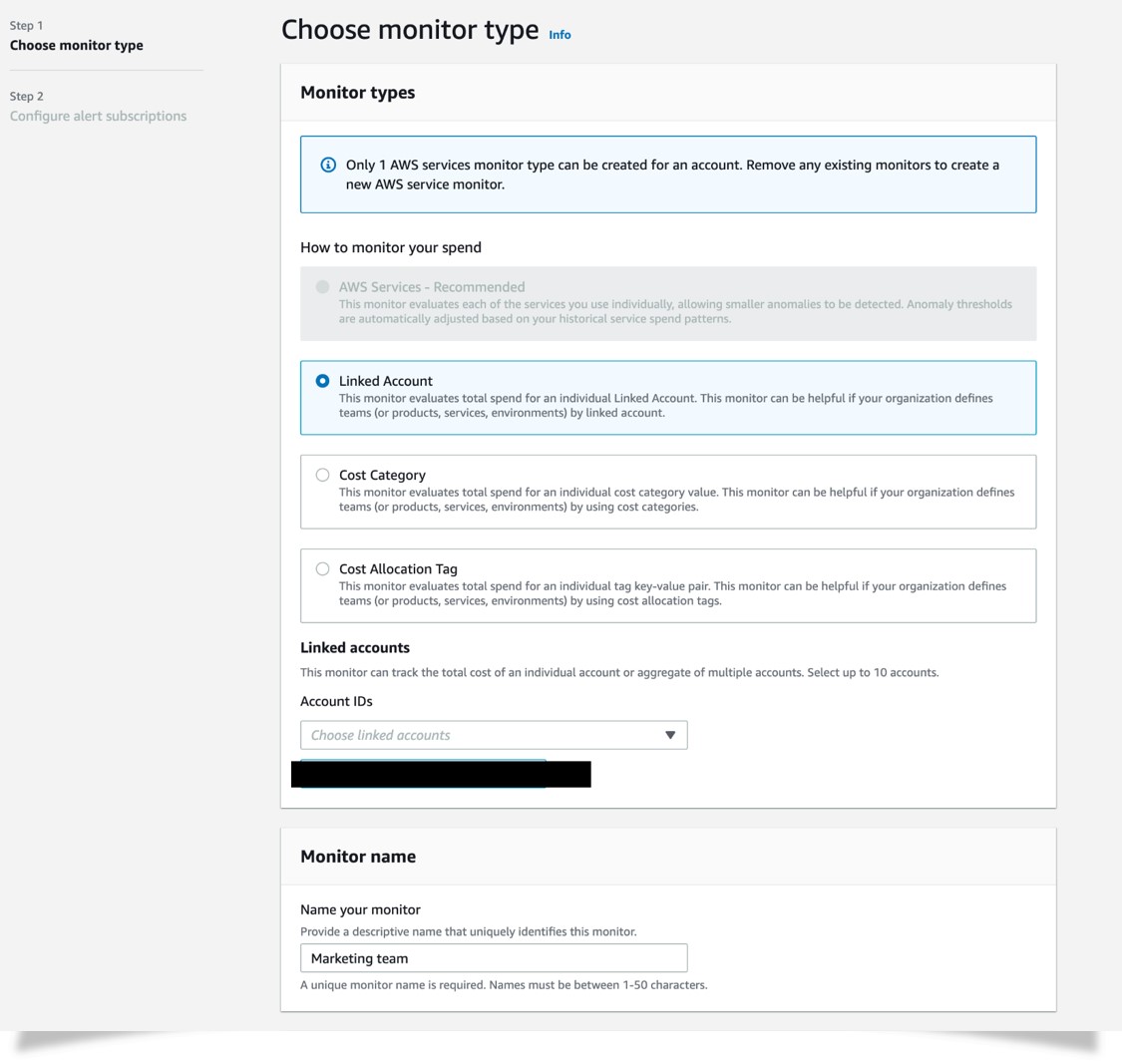Click the Account IDs dropdown arrow
The width and height of the screenshot is (1122, 1064).
click(670, 735)
